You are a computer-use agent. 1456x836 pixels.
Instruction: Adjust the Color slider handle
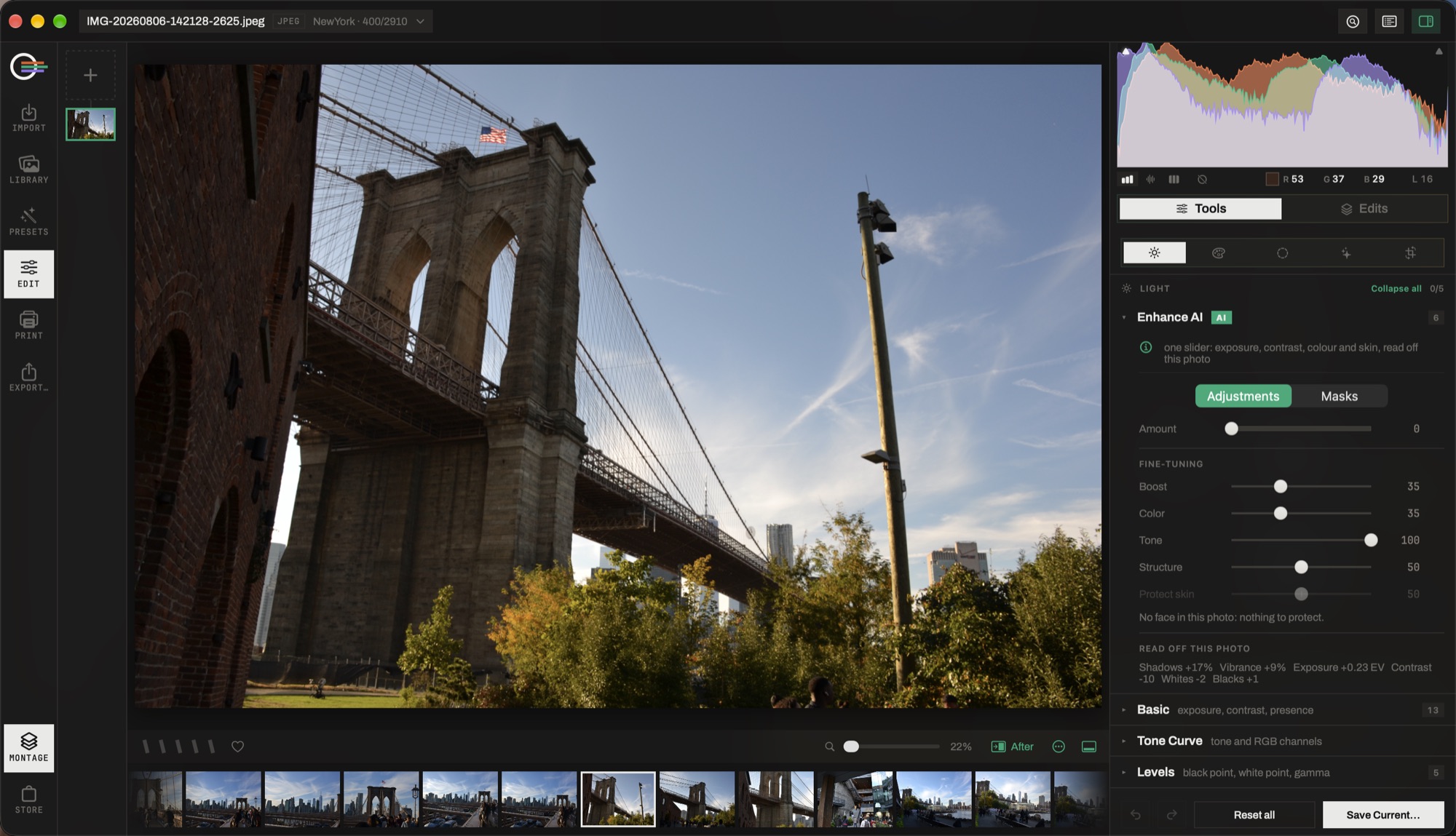coord(1281,514)
